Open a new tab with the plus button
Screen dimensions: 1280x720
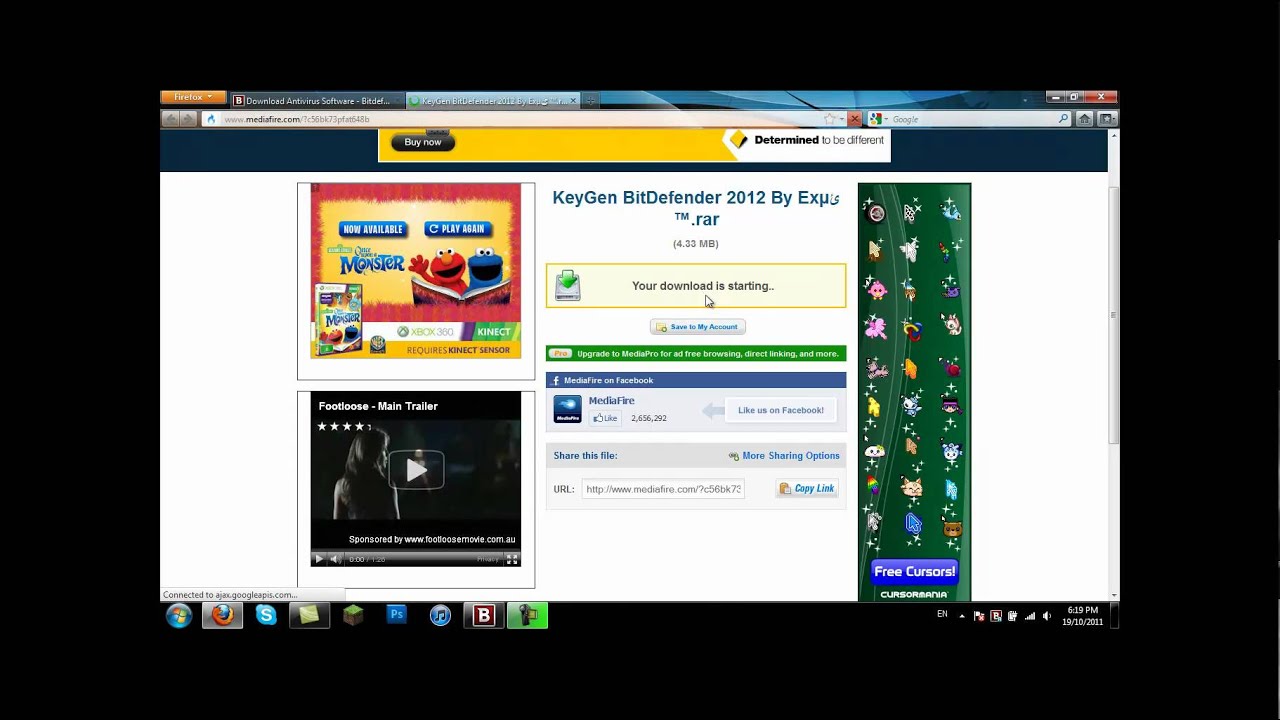(x=590, y=100)
